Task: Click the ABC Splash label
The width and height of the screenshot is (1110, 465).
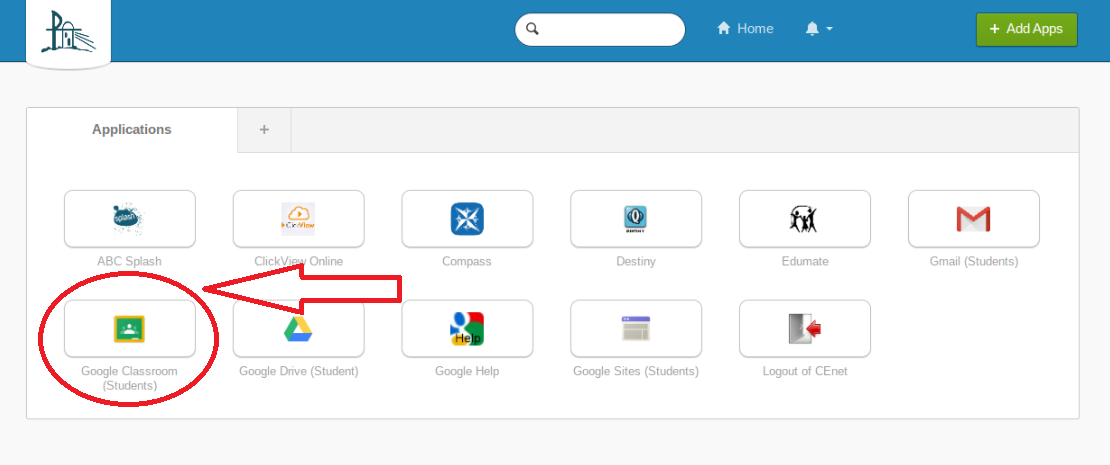Action: click(x=130, y=261)
